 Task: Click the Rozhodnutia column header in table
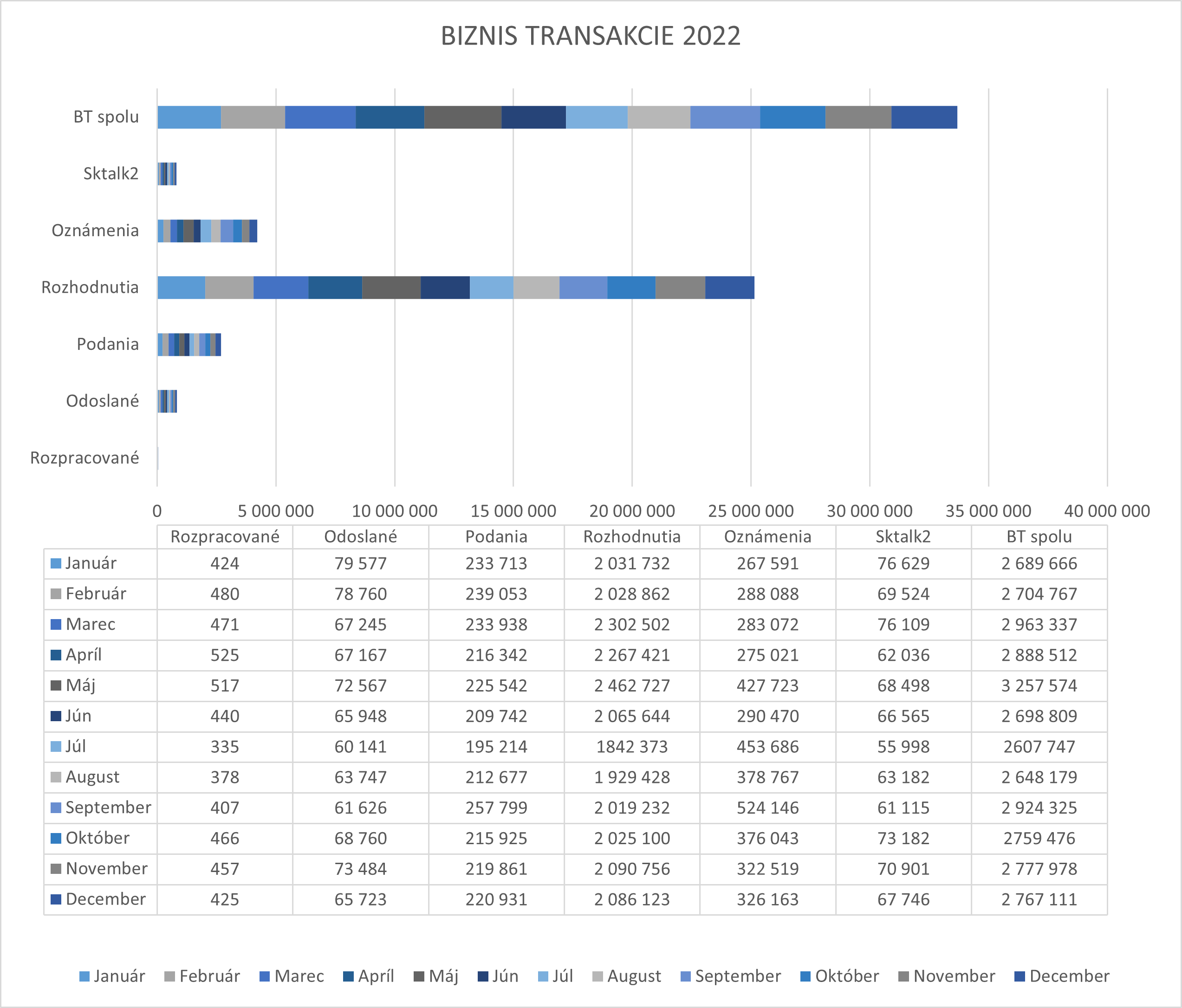coord(632,537)
